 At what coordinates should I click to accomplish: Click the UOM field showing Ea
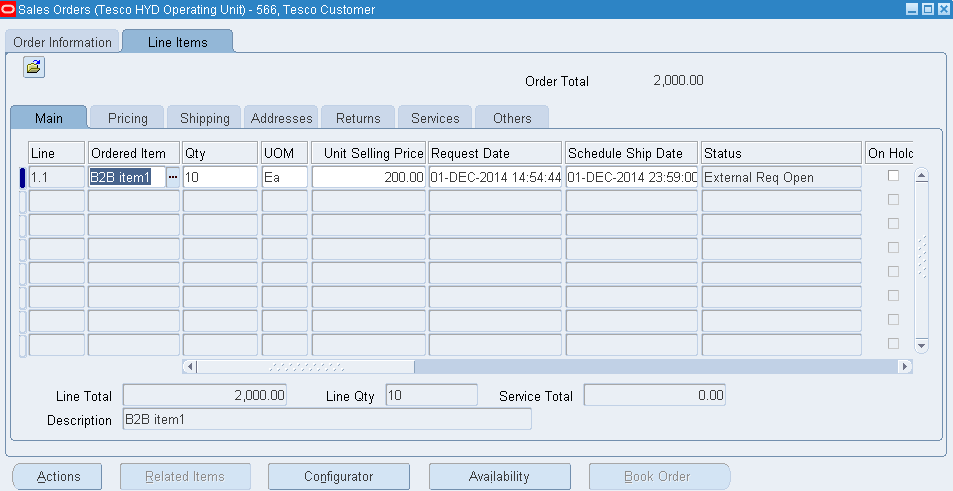pyautogui.click(x=284, y=177)
